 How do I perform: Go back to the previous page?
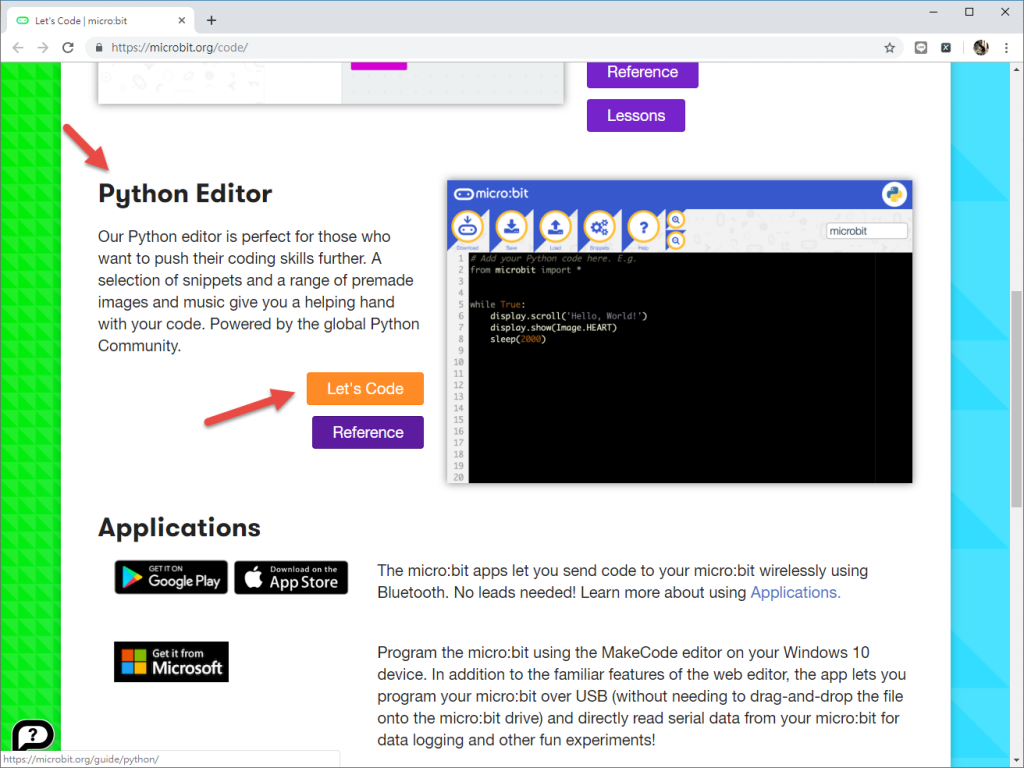[18, 48]
